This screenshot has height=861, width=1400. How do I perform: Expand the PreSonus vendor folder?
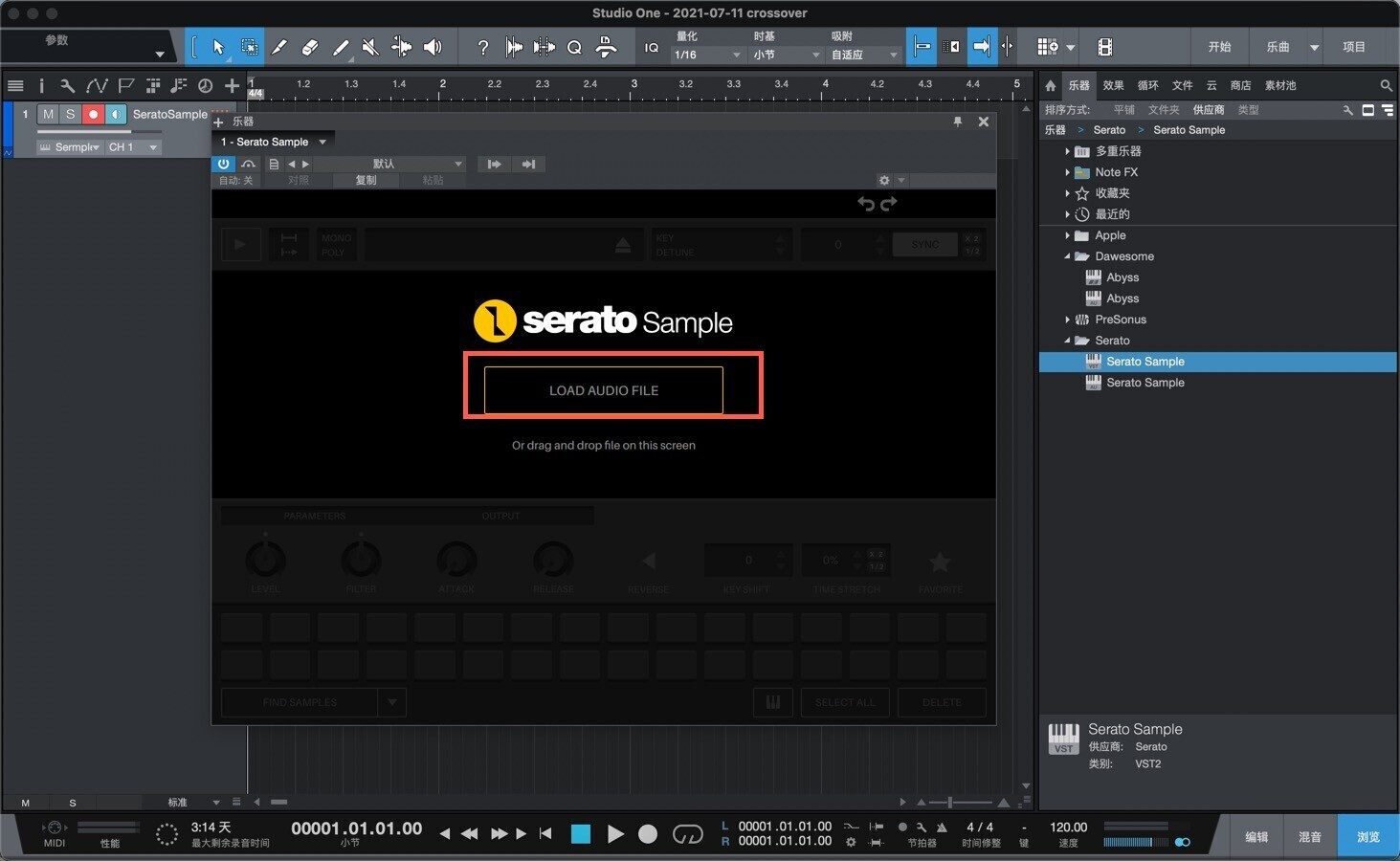[1067, 320]
